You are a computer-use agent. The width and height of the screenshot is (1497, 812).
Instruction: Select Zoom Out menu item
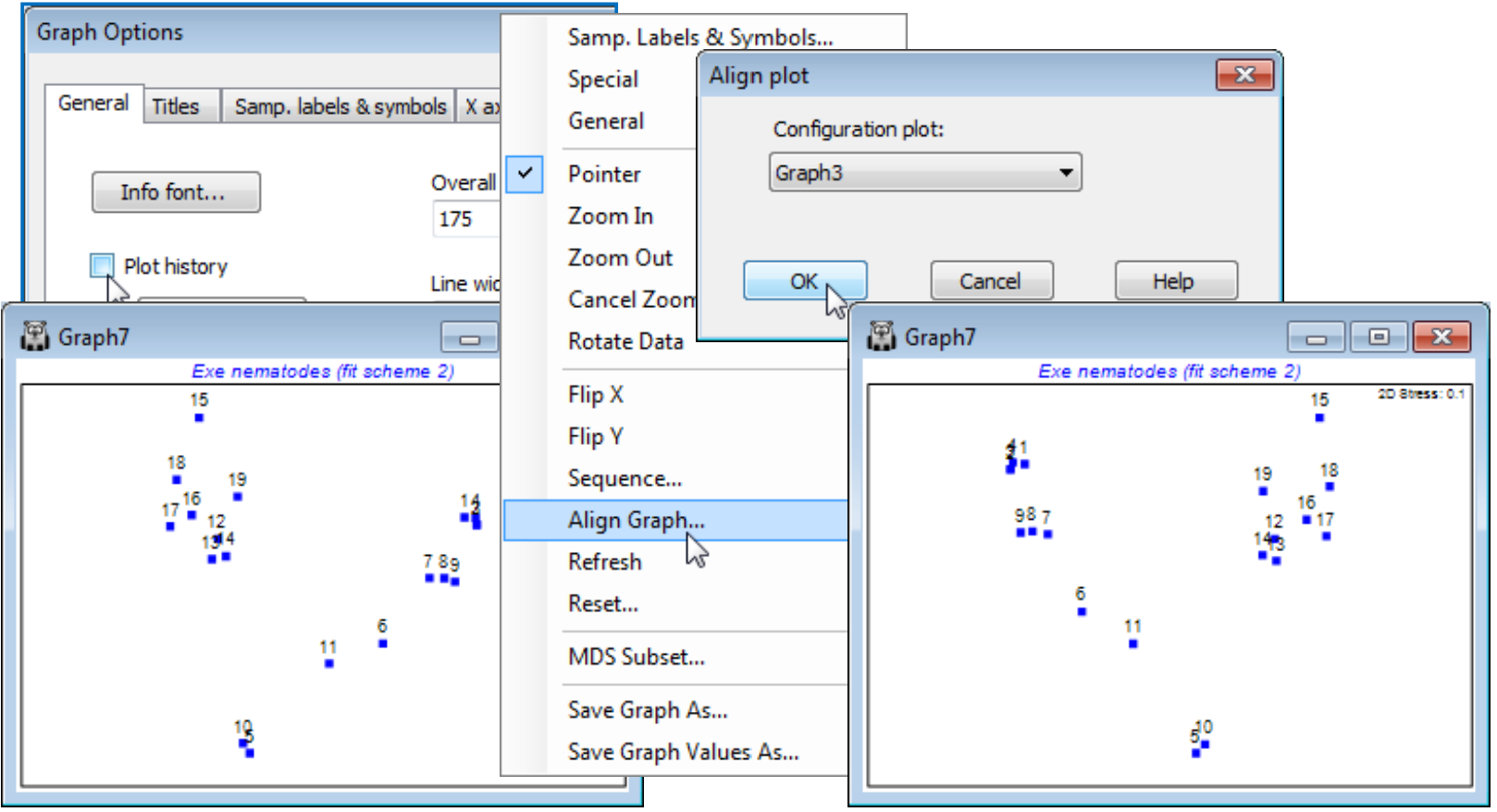(620, 258)
